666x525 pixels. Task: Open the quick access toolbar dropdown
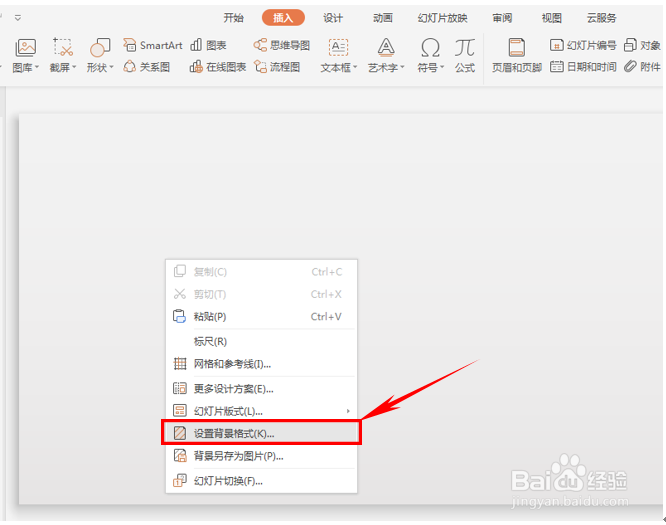(x=18, y=18)
